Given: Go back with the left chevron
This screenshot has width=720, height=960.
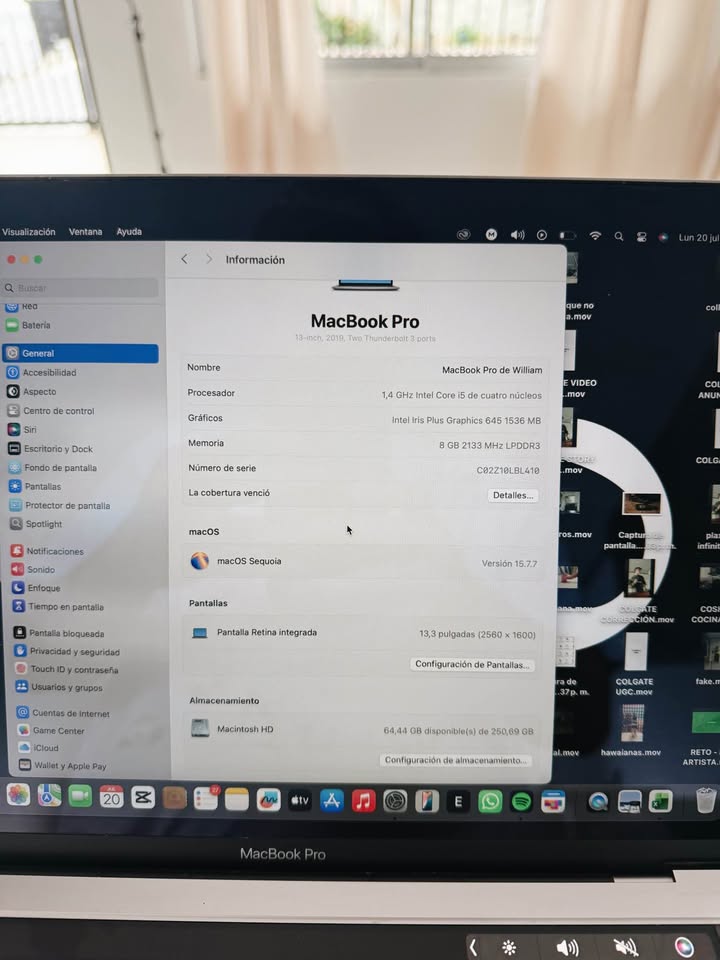Looking at the screenshot, I should [x=184, y=259].
